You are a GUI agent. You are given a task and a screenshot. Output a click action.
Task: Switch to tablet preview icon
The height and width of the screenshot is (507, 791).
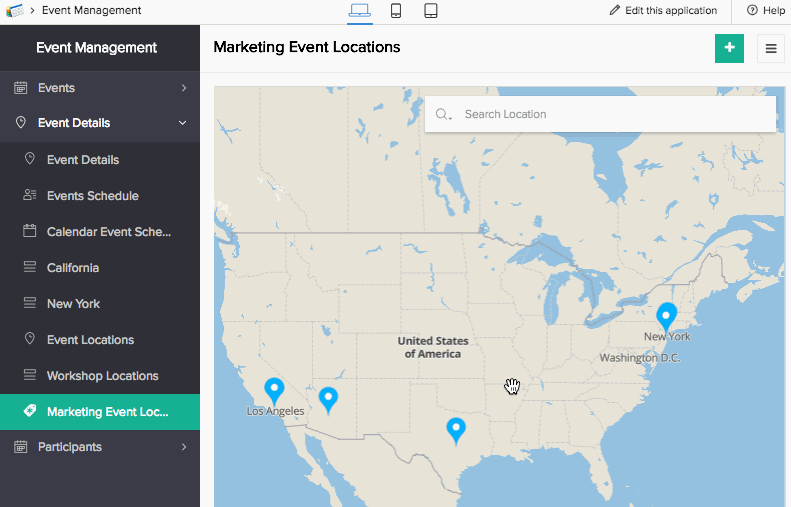tap(431, 10)
